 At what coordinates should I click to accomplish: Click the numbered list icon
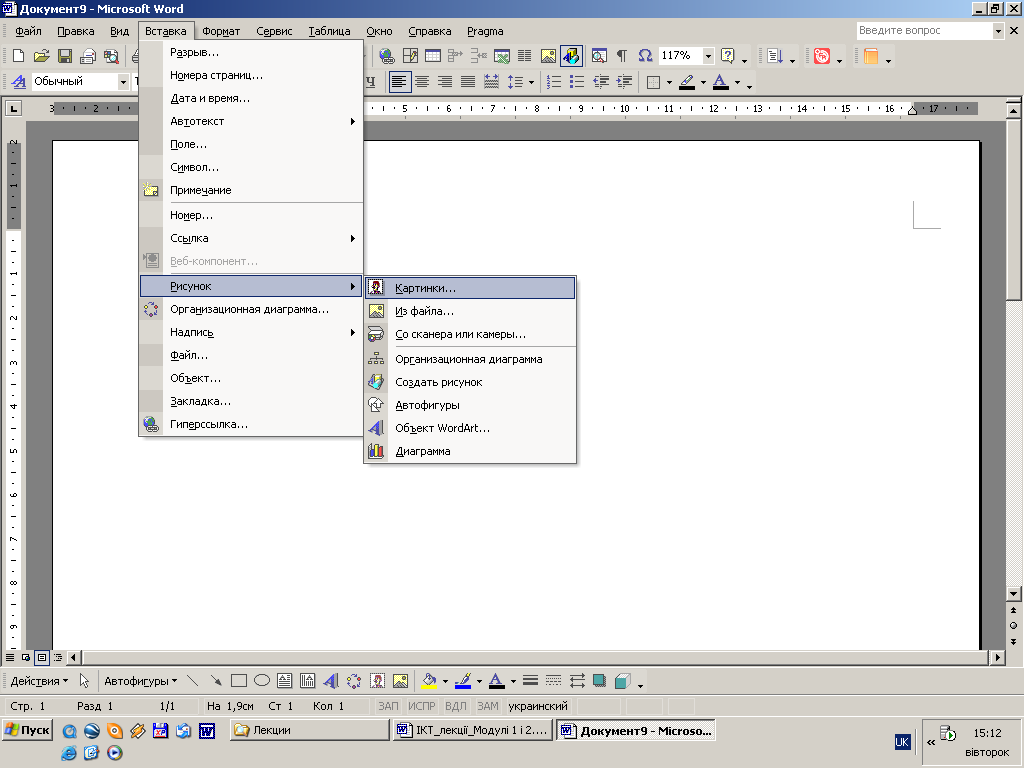pyautogui.click(x=554, y=82)
